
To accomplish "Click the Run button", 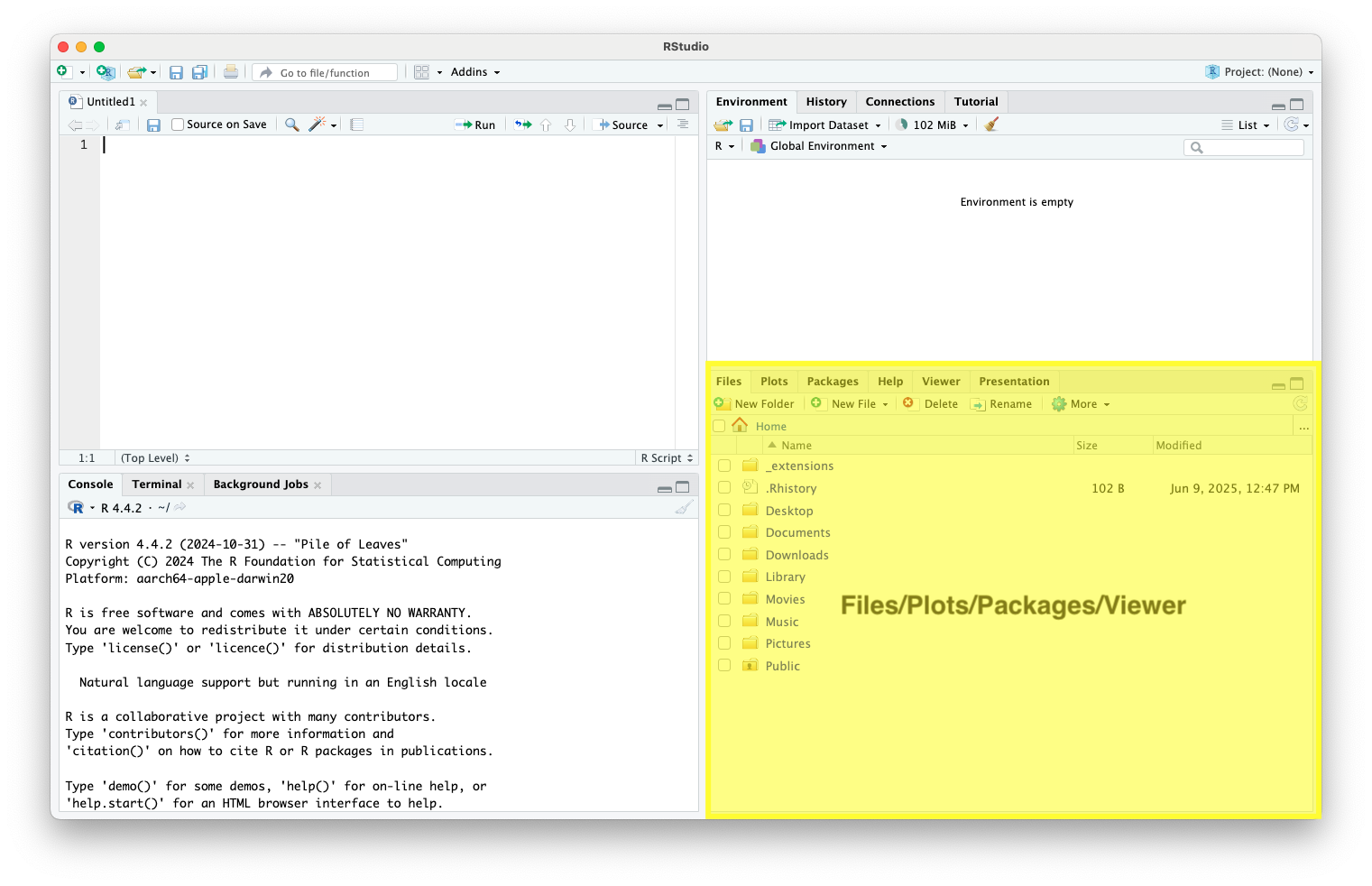I will (x=476, y=125).
